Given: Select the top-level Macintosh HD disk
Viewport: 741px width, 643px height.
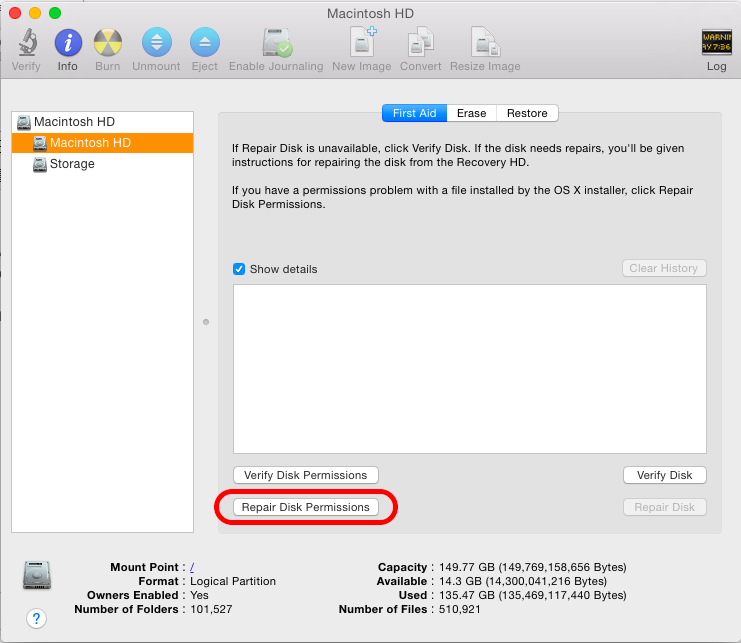Looking at the screenshot, I should [x=103, y=122].
